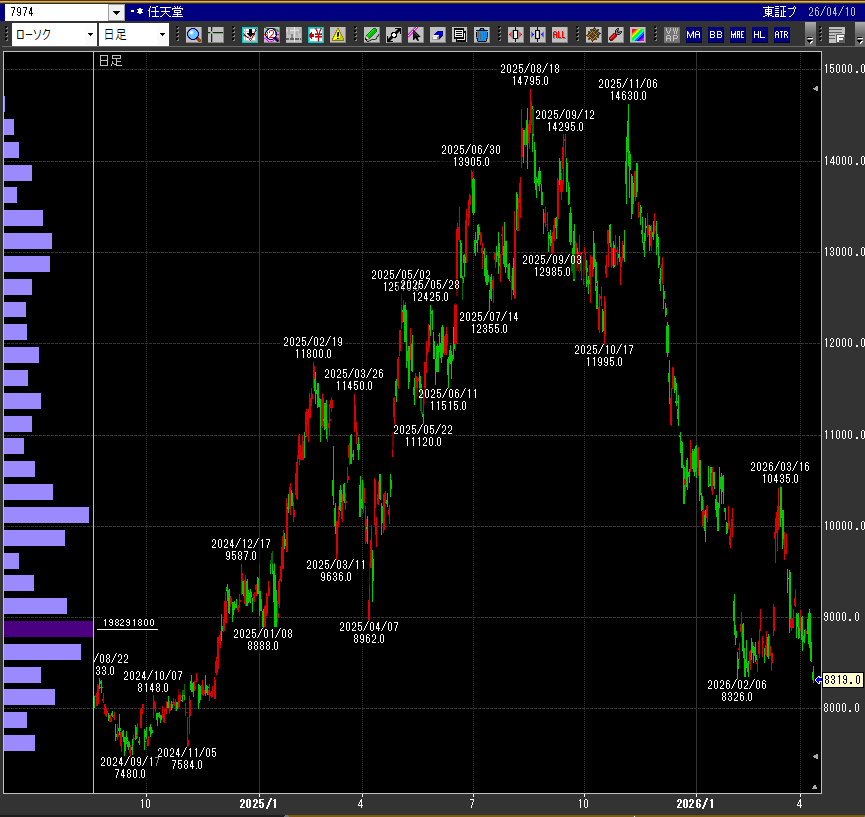This screenshot has width=865, height=817.
Task: Toggle the MA moving average indicator
Action: [x=693, y=35]
